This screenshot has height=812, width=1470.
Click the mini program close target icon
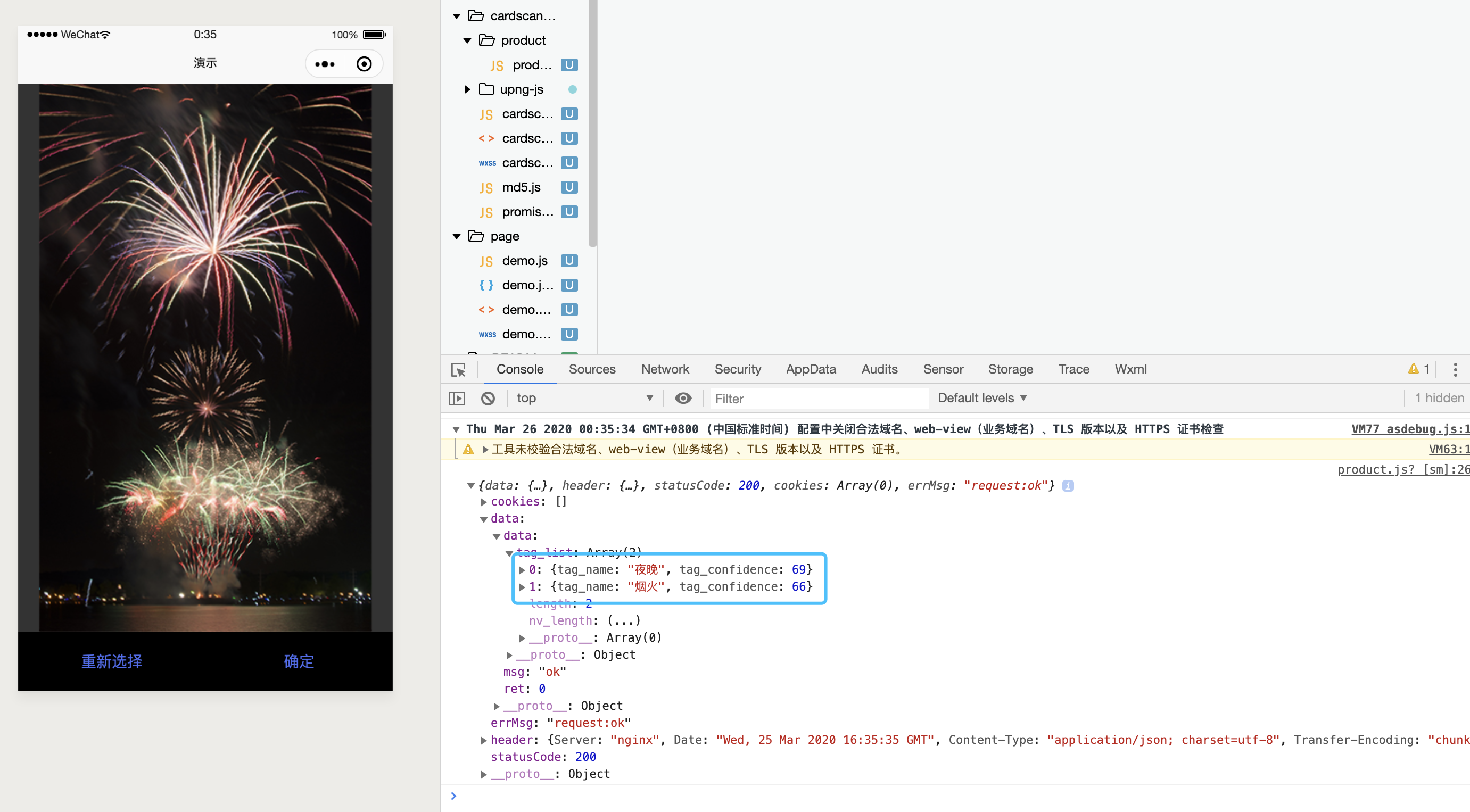coord(364,64)
